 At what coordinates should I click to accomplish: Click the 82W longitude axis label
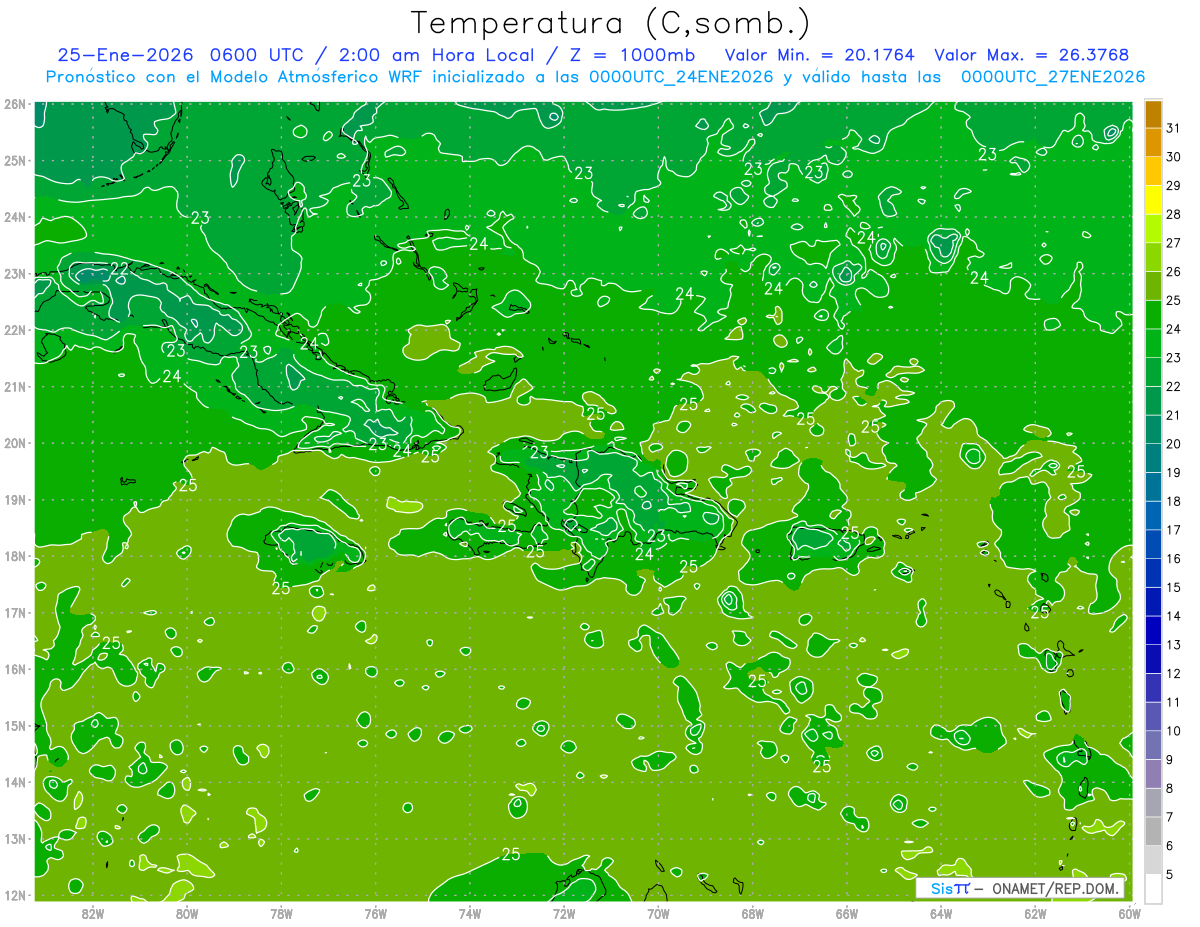[x=93, y=912]
